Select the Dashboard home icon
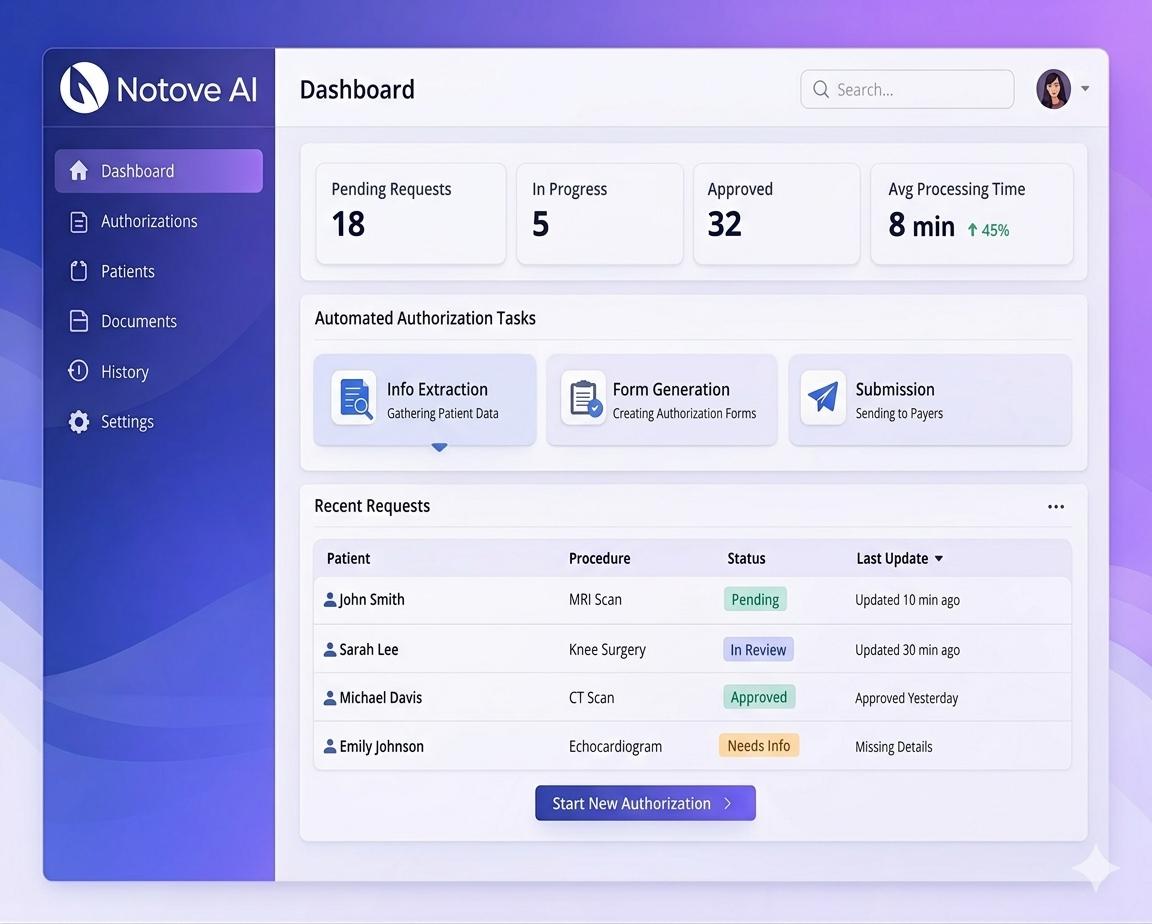Image resolution: width=1152 pixels, height=924 pixels. 78,170
